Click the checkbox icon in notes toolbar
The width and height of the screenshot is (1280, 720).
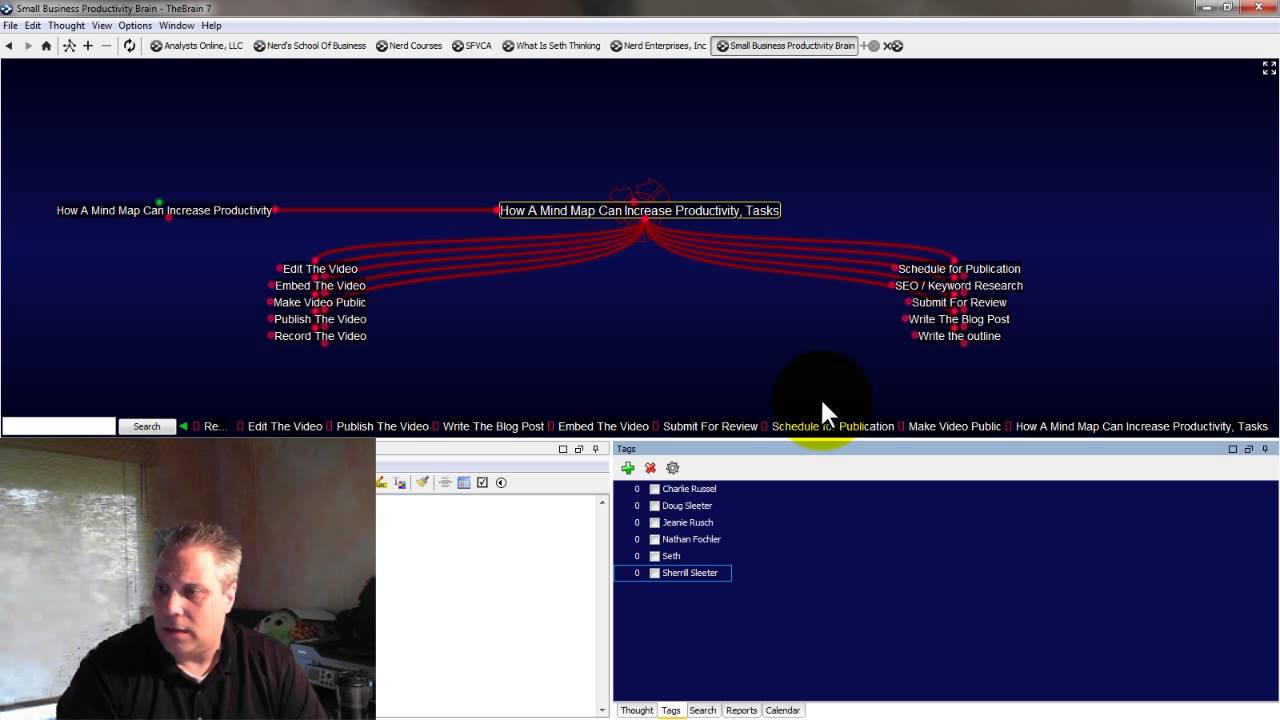tap(482, 483)
